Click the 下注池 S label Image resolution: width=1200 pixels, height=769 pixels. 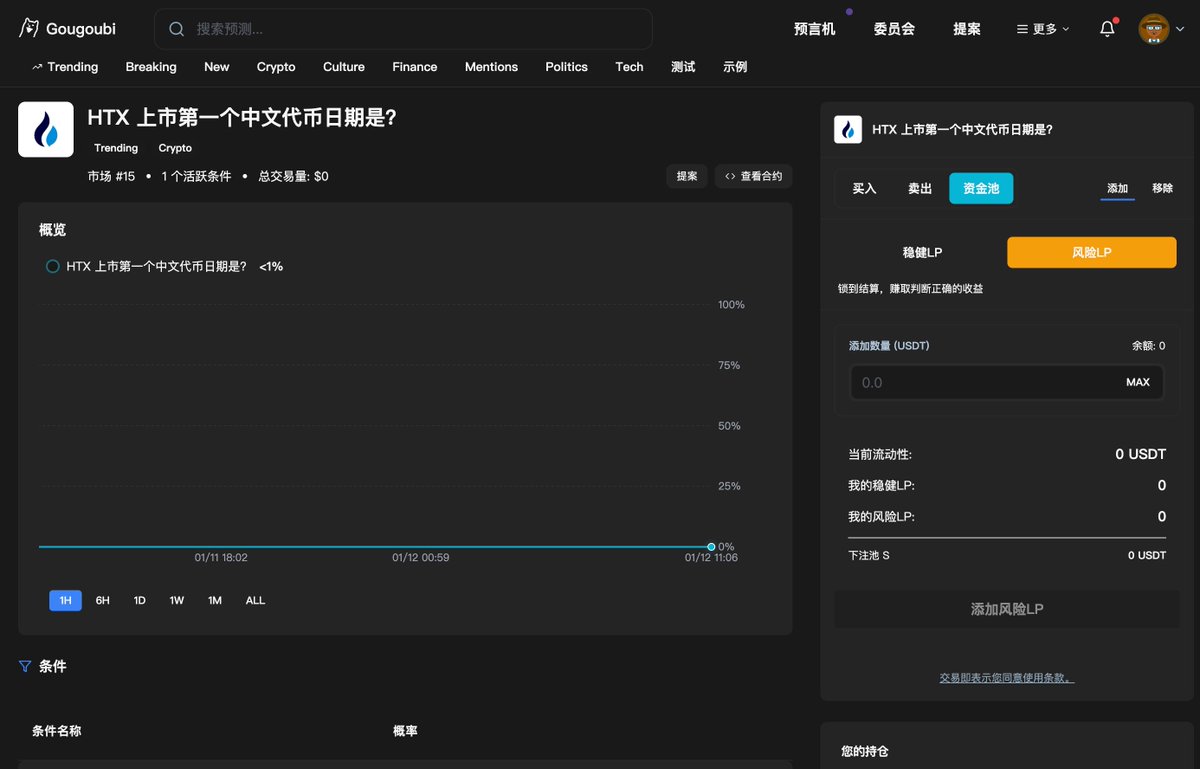869,555
